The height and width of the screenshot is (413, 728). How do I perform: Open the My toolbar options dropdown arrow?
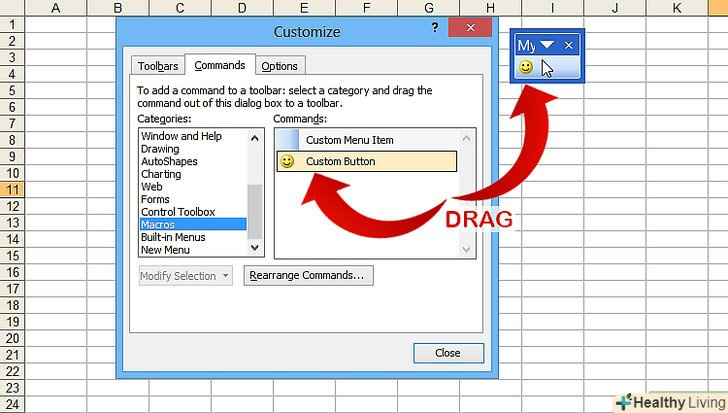pos(549,45)
